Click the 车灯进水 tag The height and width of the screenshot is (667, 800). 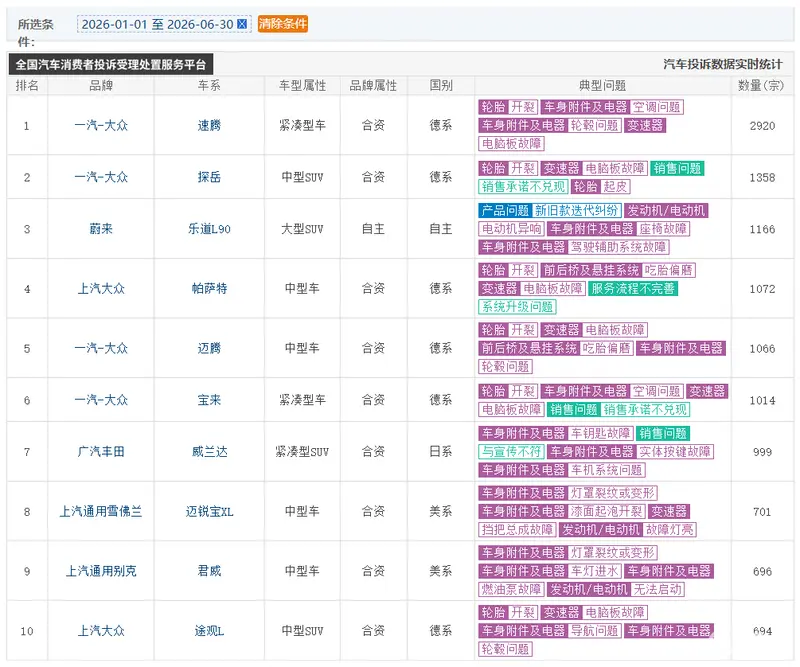[x=594, y=571]
